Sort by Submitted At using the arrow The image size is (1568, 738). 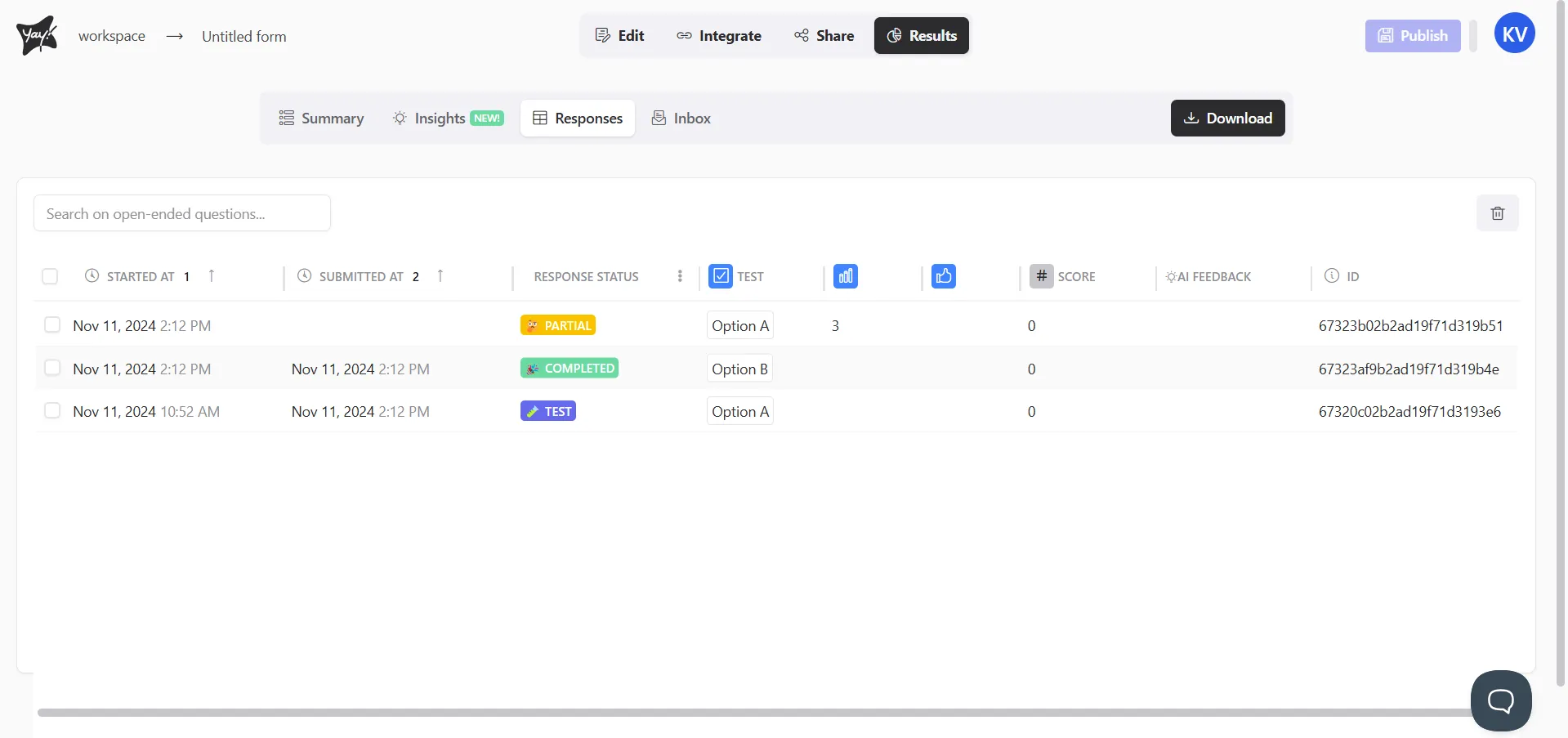[440, 276]
